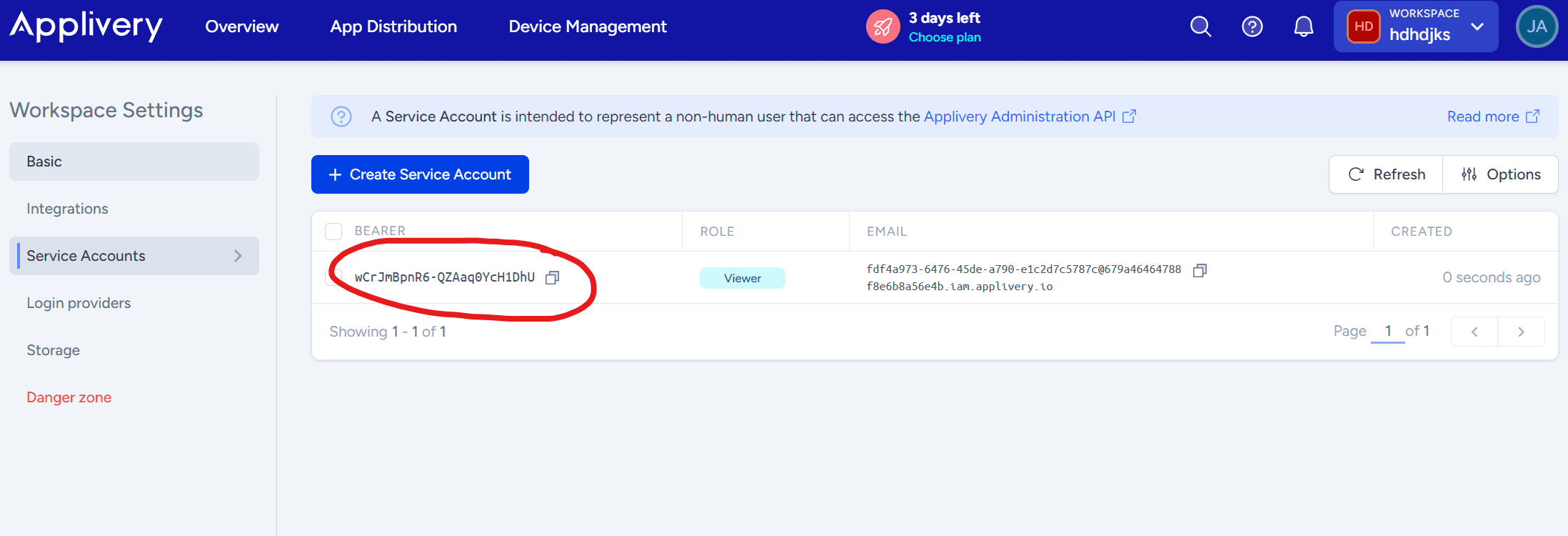Copy the bearer token with copy icon
The height and width of the screenshot is (536, 1568).
tap(552, 277)
